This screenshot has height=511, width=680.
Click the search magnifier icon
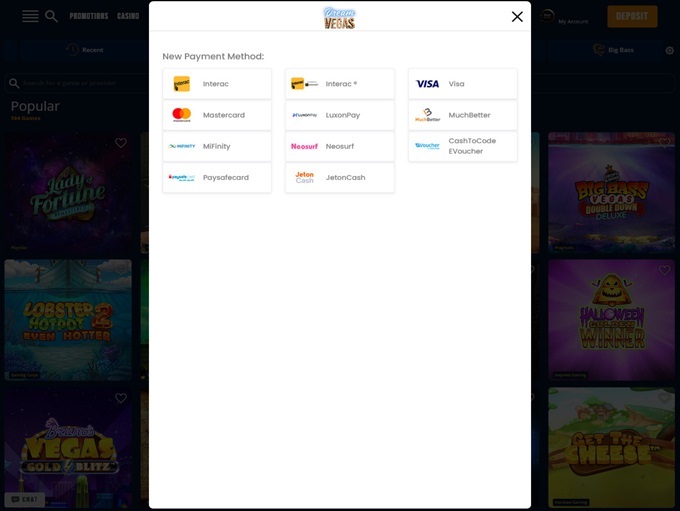(x=52, y=16)
